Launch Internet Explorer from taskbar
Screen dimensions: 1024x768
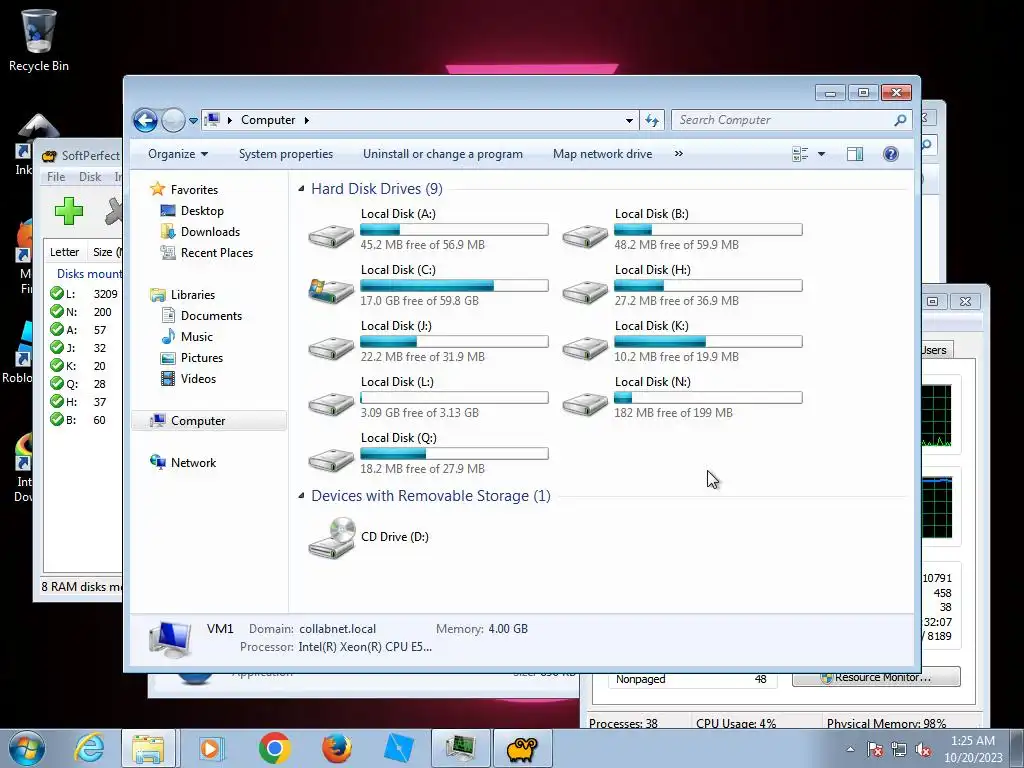89,748
